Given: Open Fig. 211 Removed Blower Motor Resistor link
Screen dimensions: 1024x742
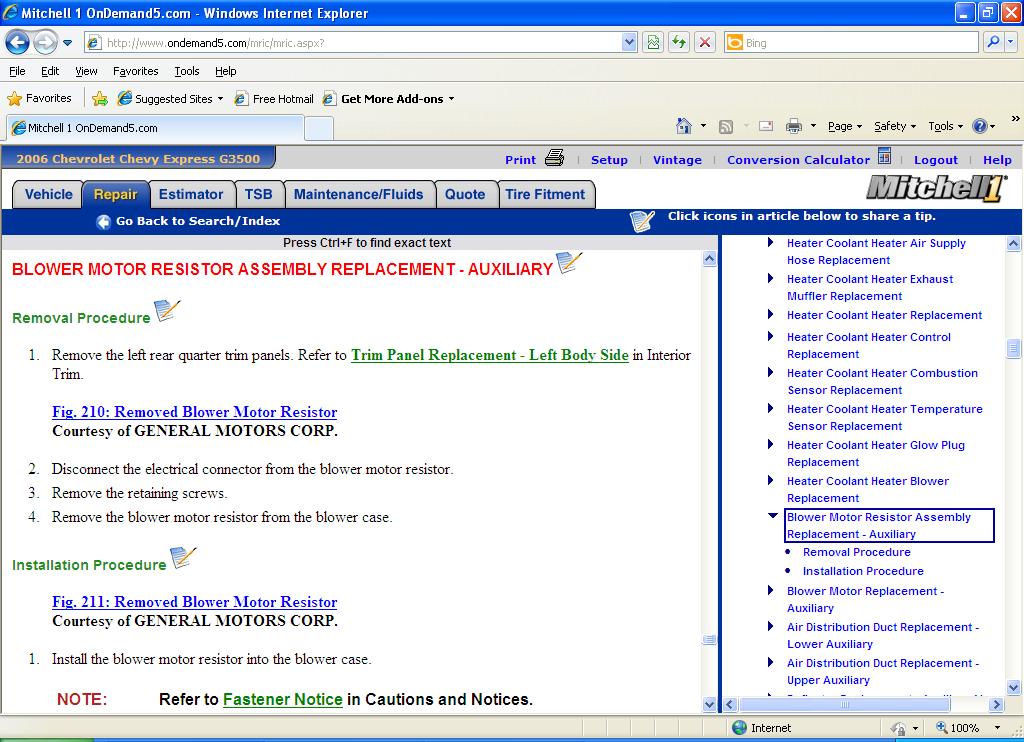Looking at the screenshot, I should (x=195, y=602).
